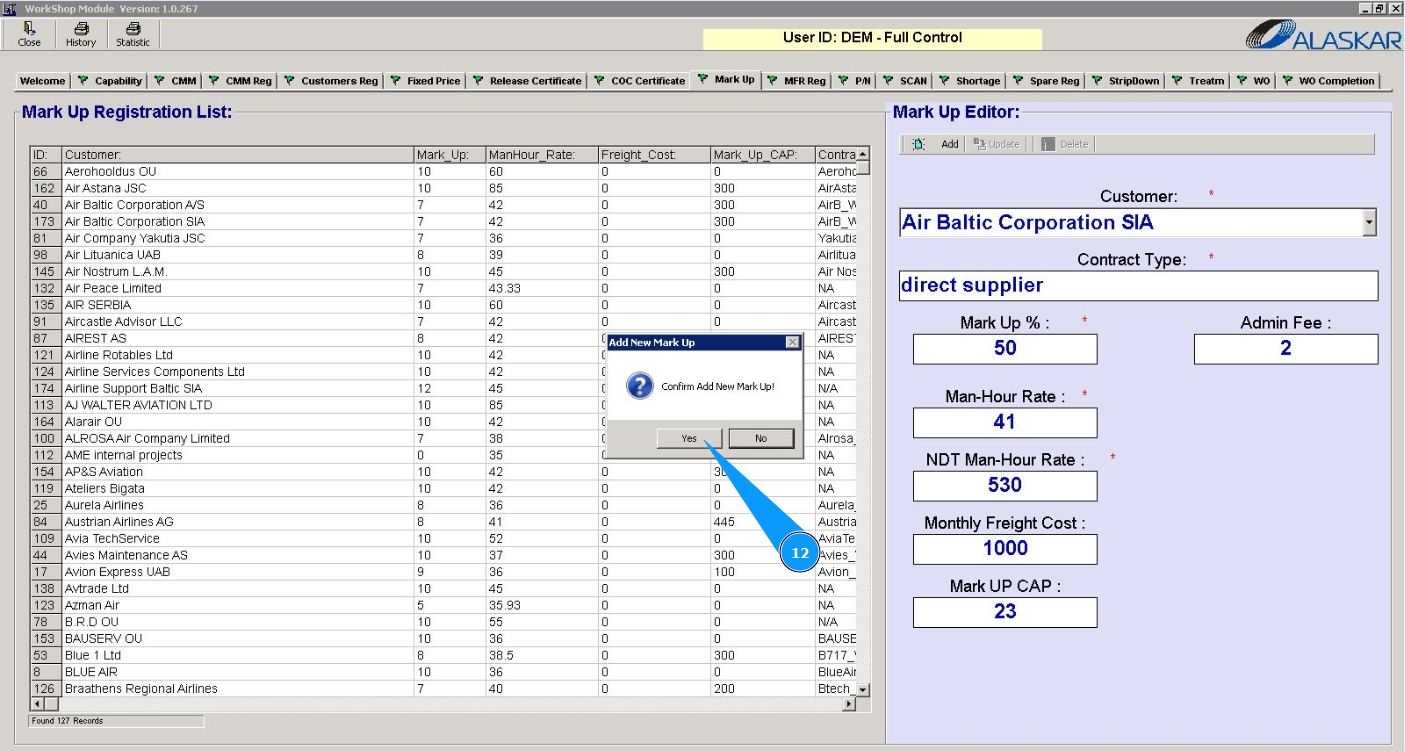Click the Freight_Cost column header

coord(654,155)
